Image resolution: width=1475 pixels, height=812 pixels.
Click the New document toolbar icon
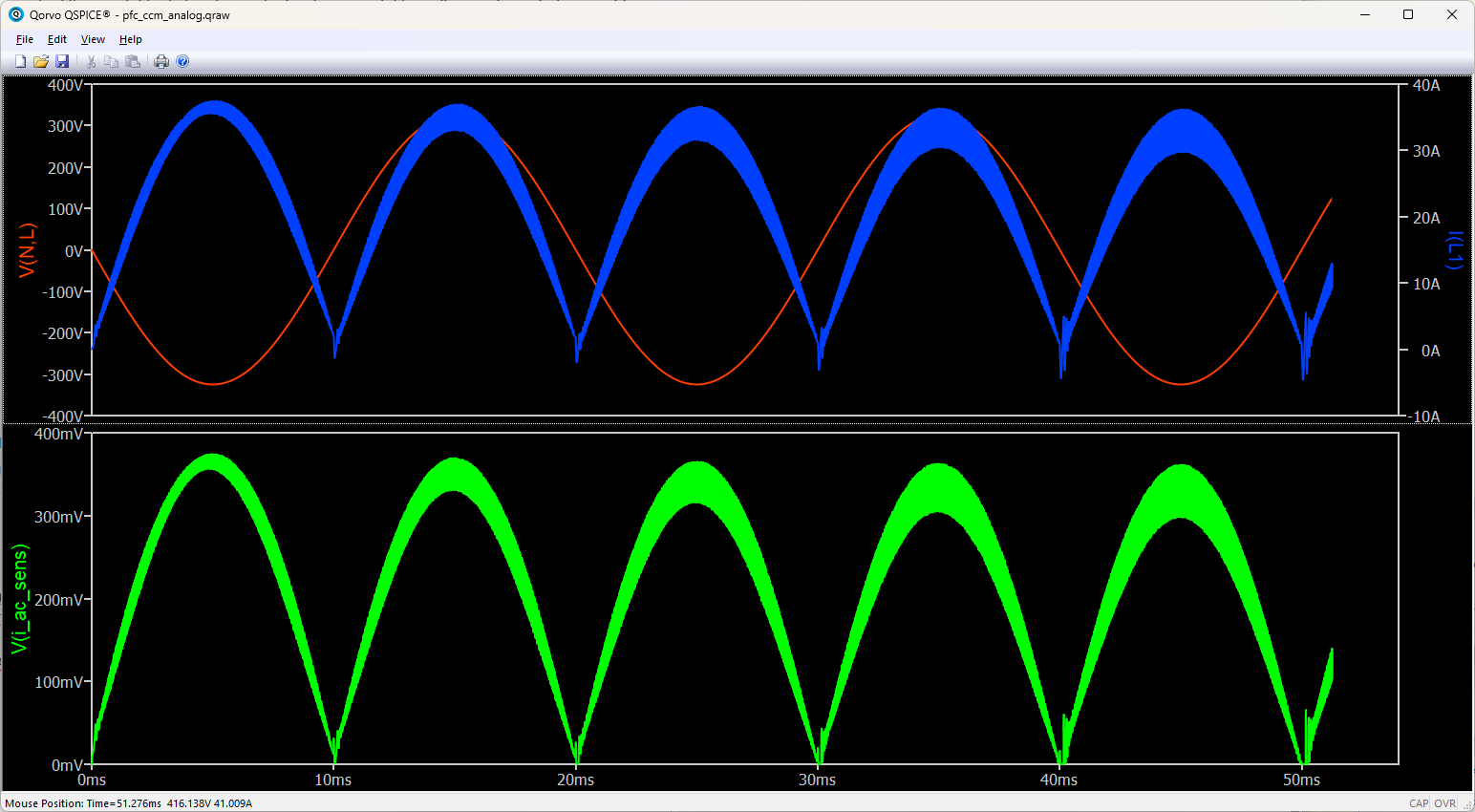pos(20,61)
